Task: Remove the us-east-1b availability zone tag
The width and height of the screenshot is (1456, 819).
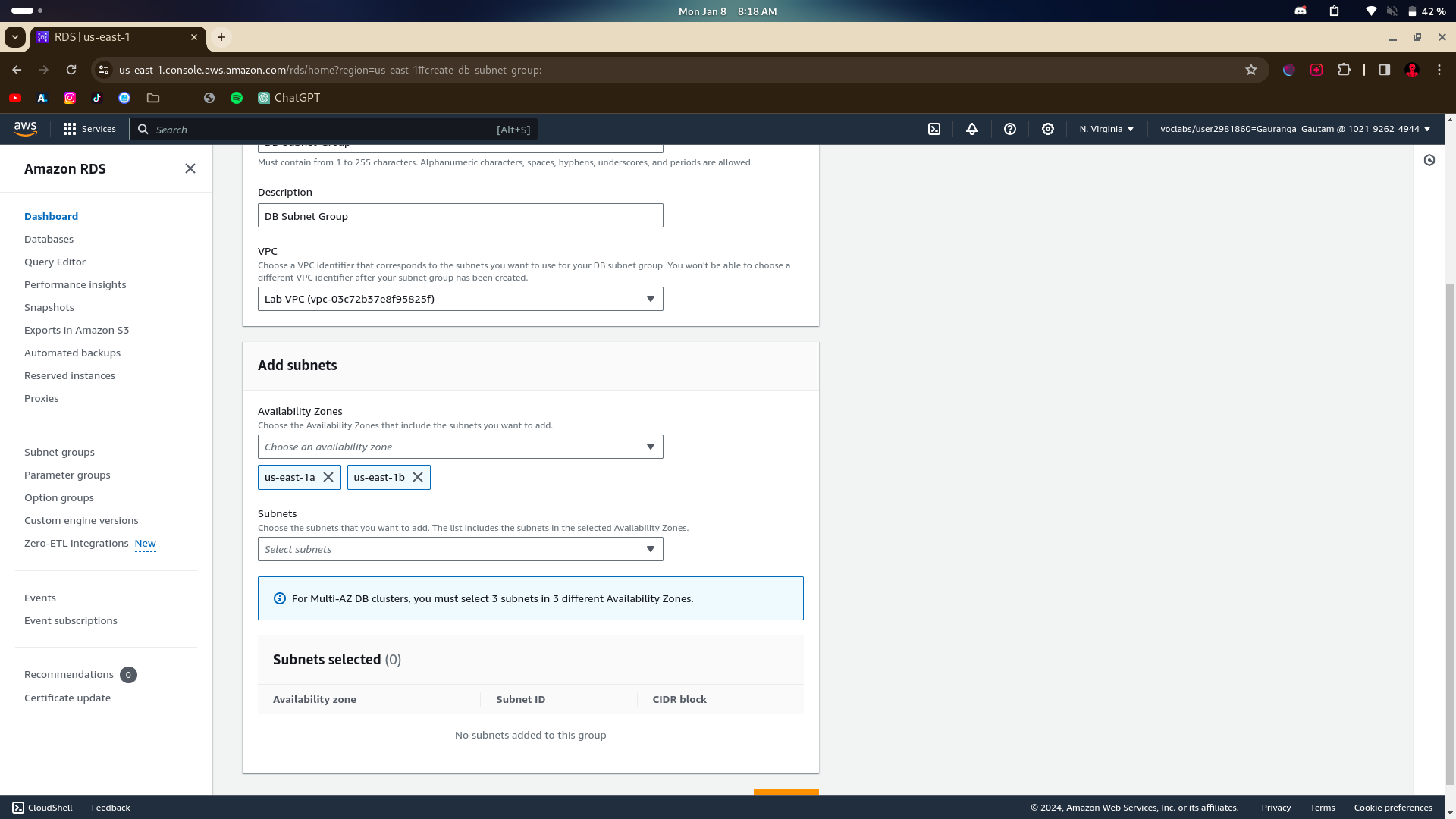Action: [418, 477]
